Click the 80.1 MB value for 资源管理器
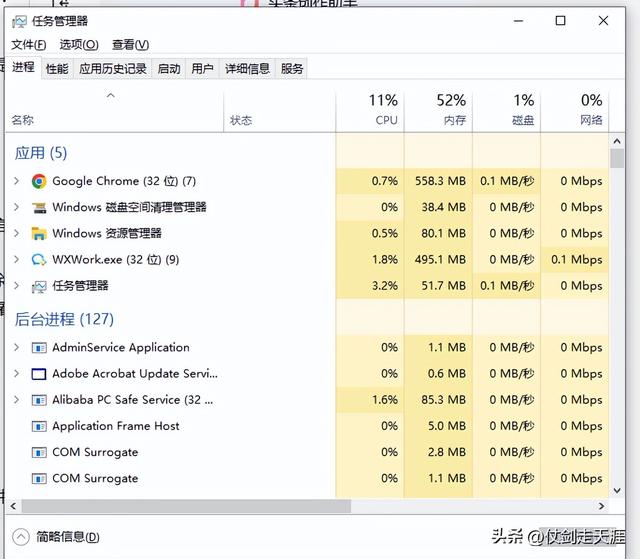The image size is (640, 559). [443, 233]
